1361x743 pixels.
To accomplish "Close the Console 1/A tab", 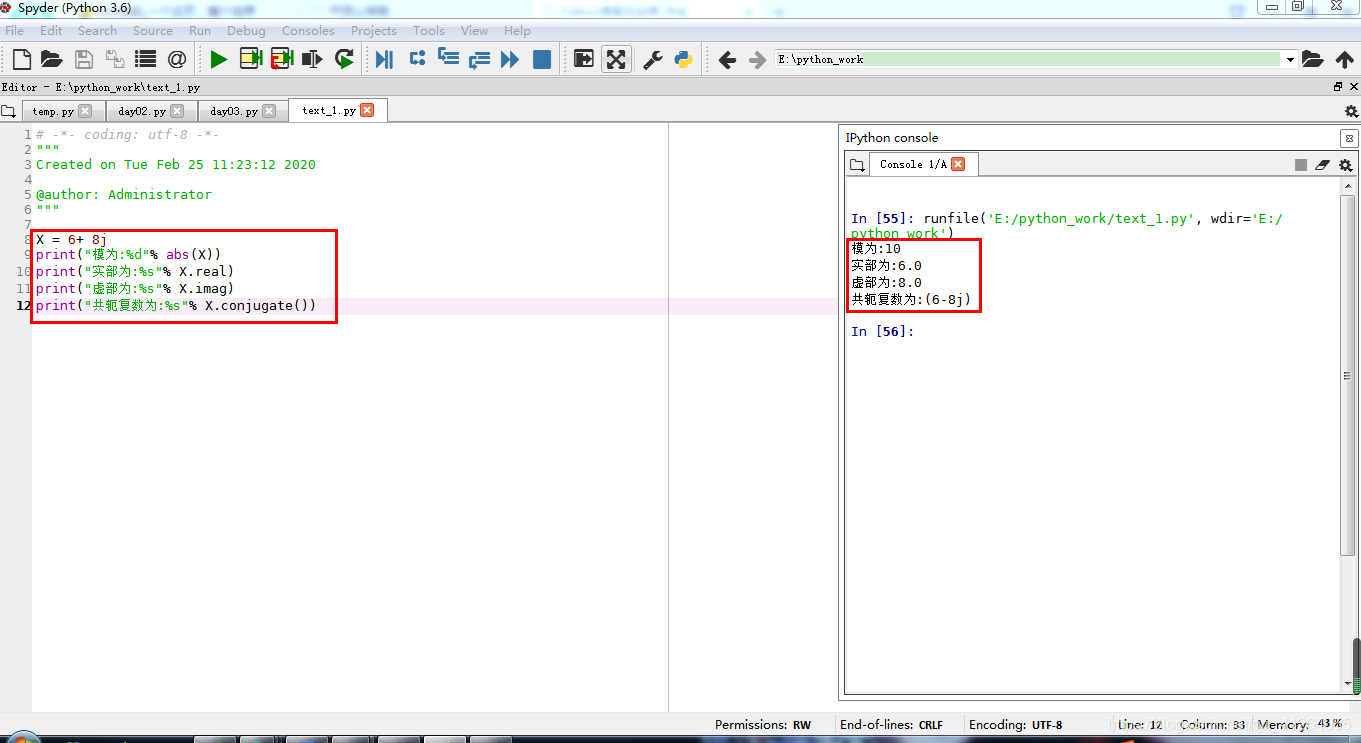I will point(958,164).
